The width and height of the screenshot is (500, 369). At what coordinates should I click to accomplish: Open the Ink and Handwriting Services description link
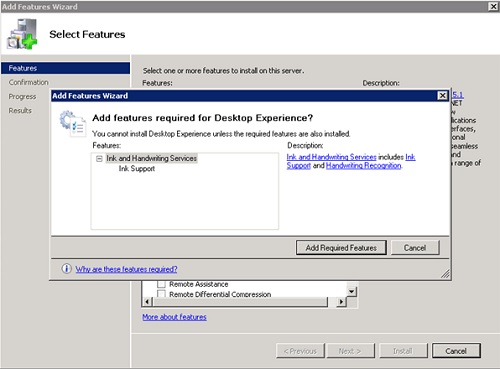tap(331, 157)
